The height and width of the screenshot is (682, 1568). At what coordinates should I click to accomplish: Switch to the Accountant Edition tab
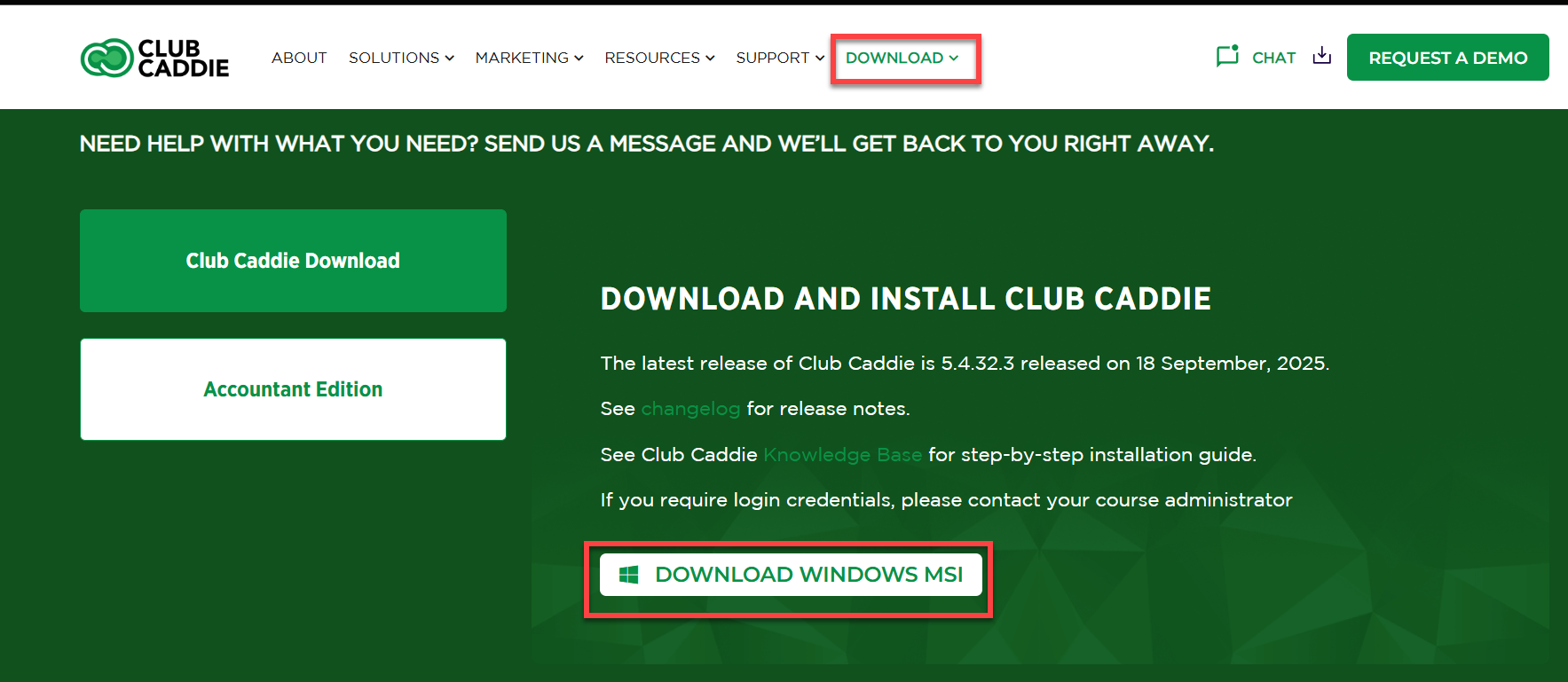[293, 389]
